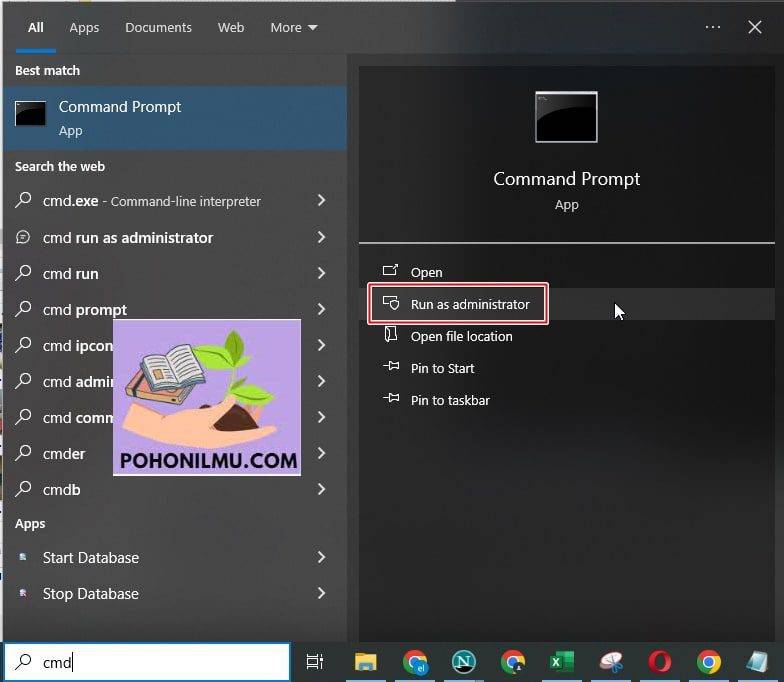Expand the cmd.exe web result arrow

(322, 200)
